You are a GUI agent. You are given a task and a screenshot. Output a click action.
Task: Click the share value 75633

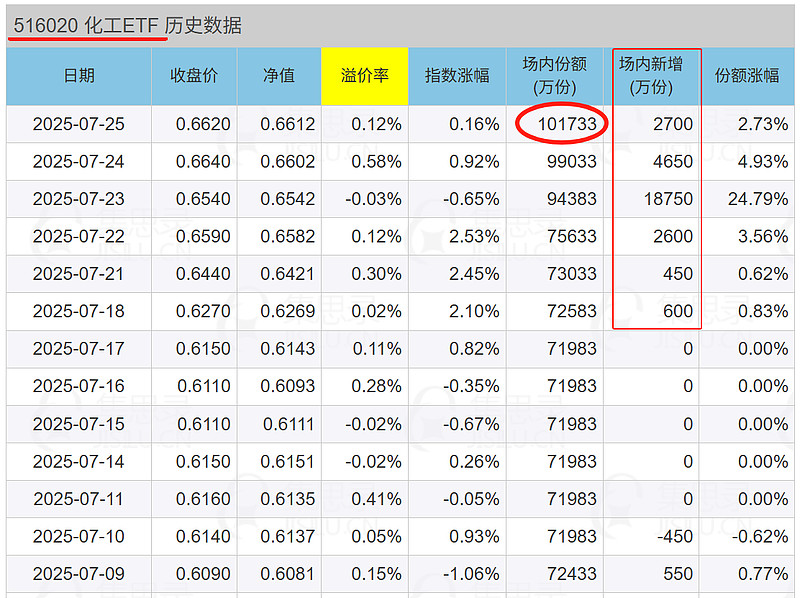coord(571,236)
